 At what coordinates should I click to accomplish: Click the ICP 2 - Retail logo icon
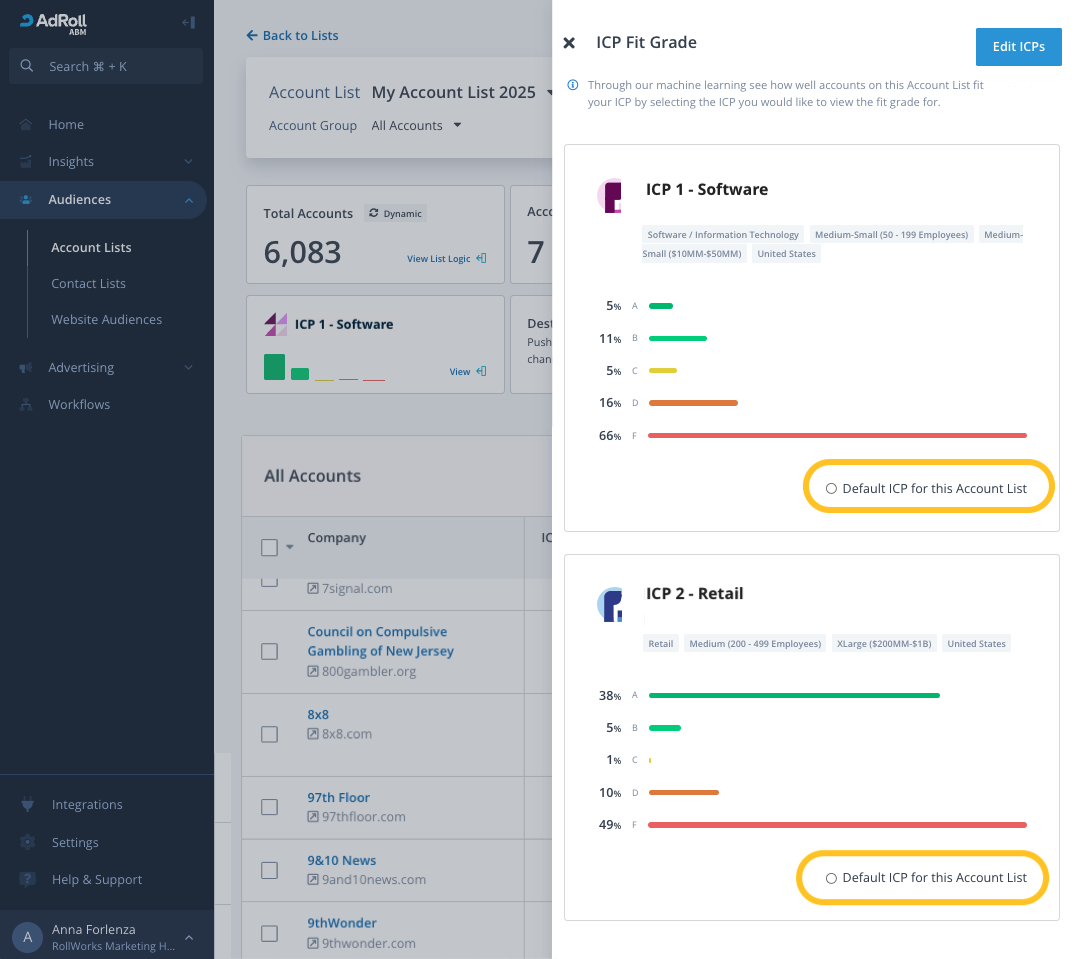tap(611, 603)
